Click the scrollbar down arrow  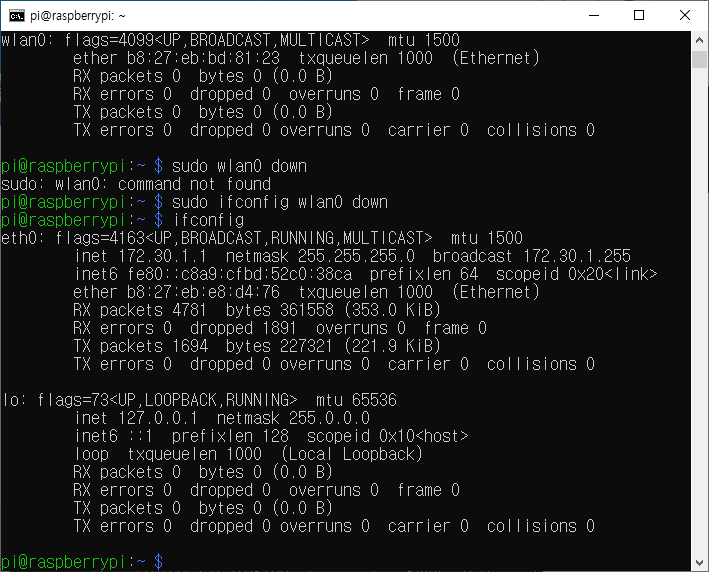tap(699, 563)
